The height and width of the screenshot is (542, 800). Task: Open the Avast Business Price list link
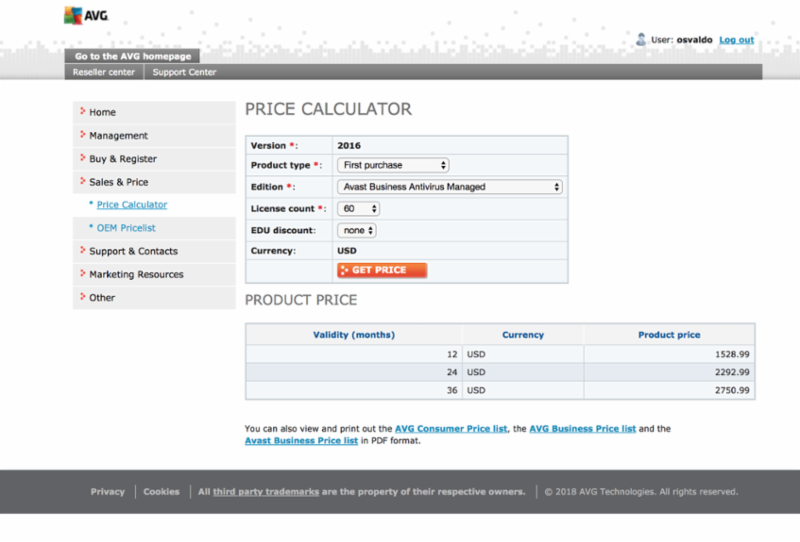click(301, 440)
